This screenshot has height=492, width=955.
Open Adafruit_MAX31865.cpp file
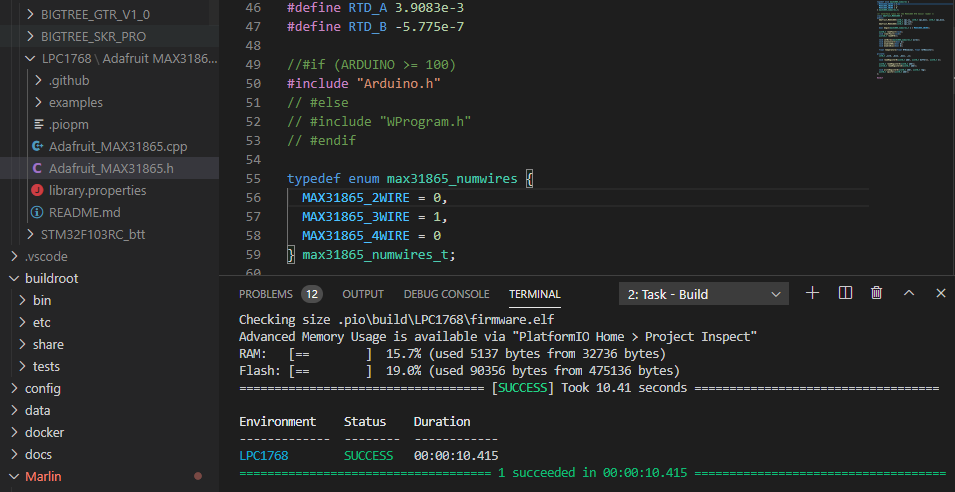pyautogui.click(x=117, y=146)
